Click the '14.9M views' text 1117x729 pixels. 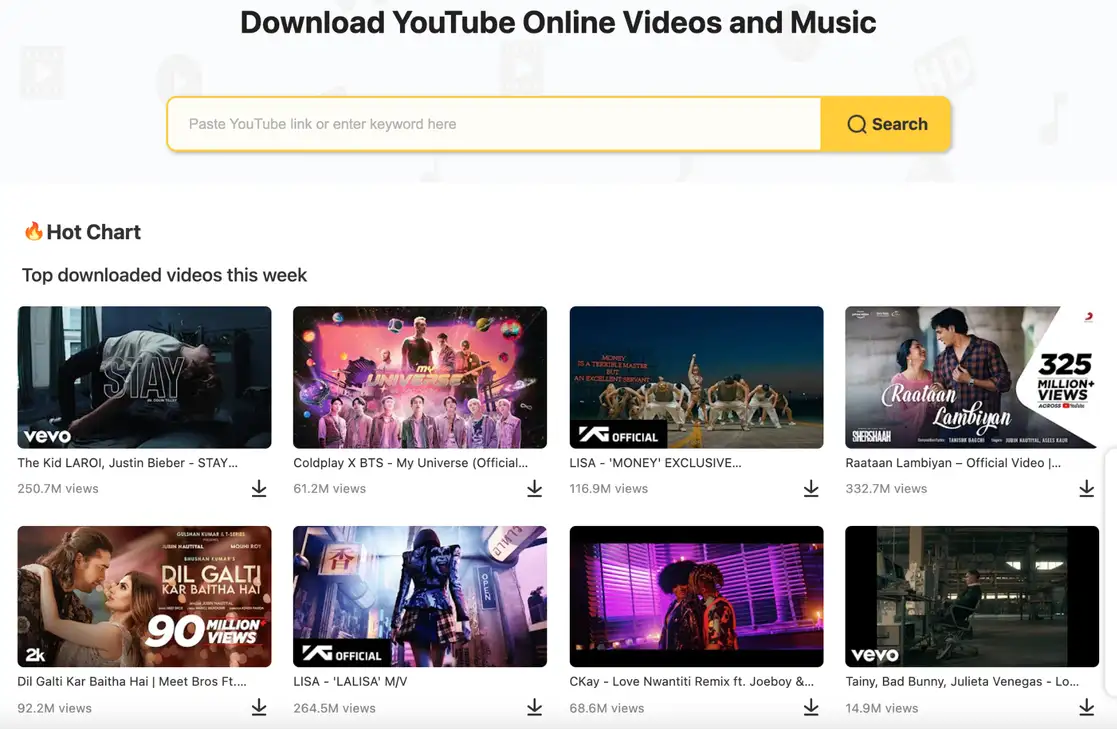(x=882, y=708)
